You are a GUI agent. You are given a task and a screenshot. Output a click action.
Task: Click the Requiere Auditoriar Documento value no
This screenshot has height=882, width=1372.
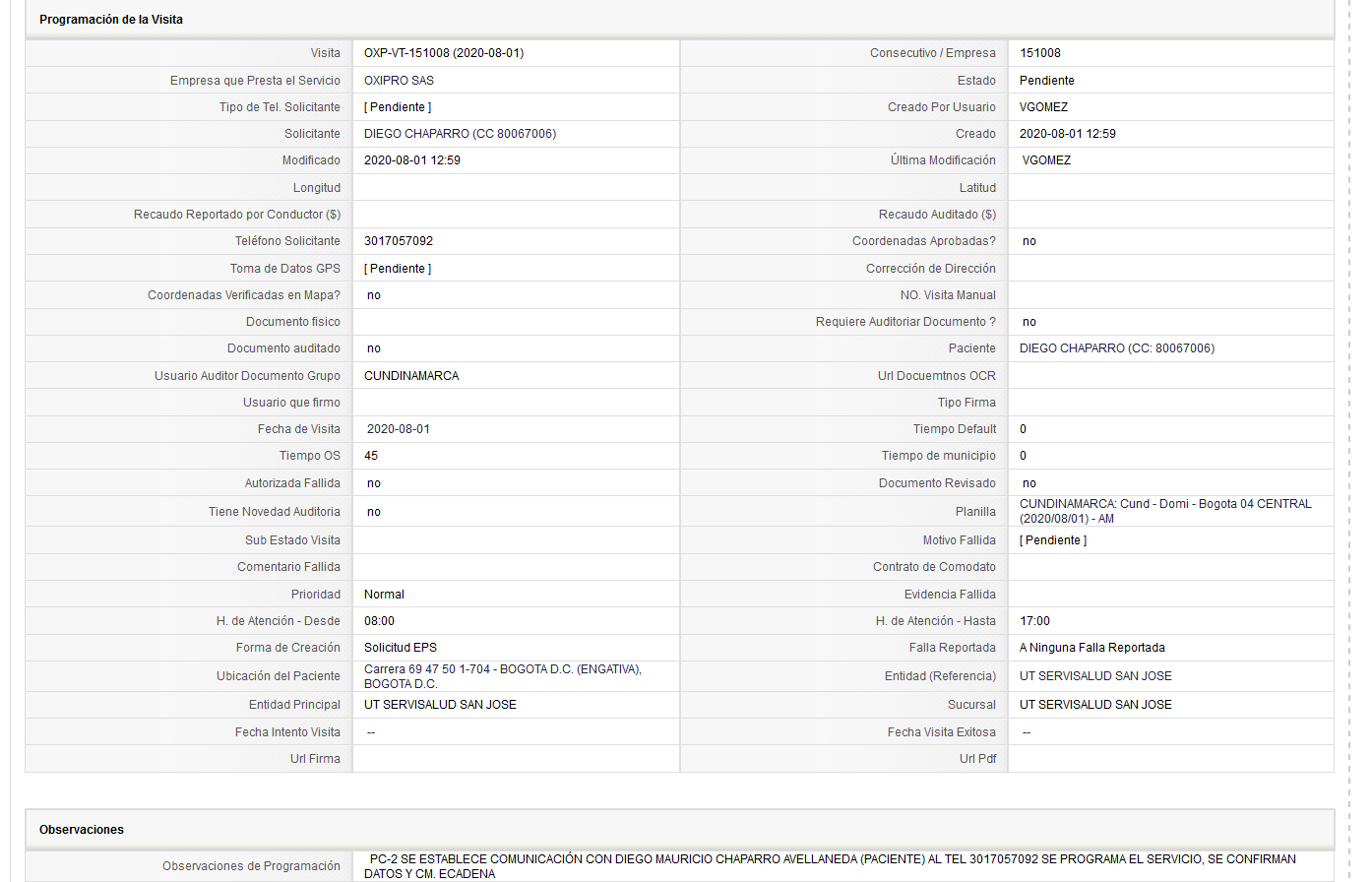pos(1029,322)
